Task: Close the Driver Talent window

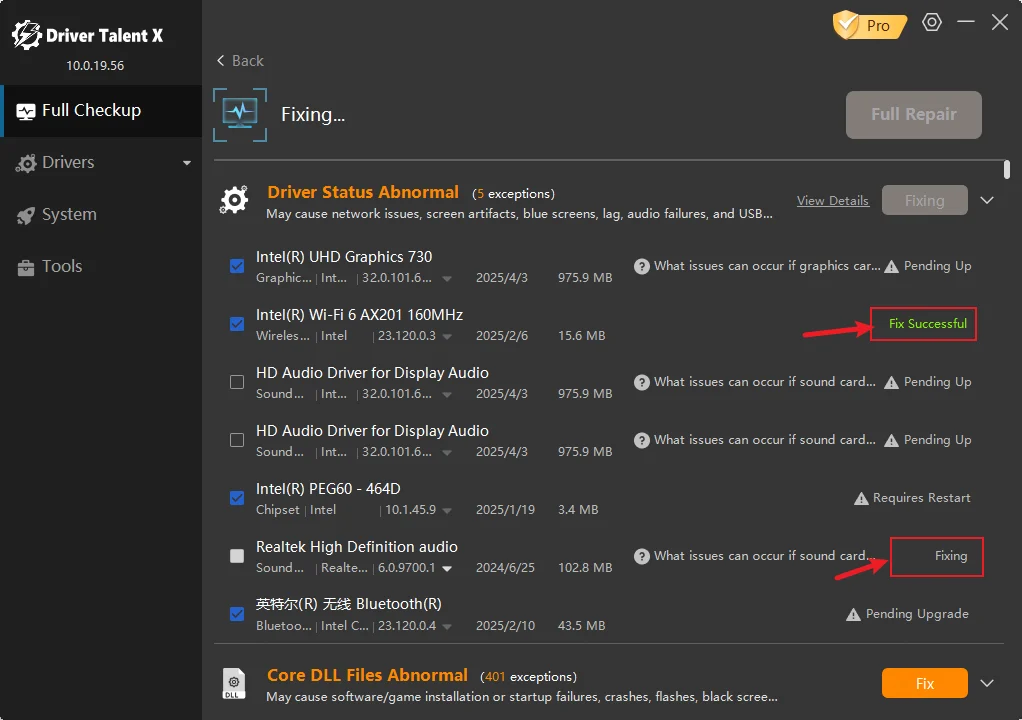Action: pyautogui.click(x=1000, y=22)
